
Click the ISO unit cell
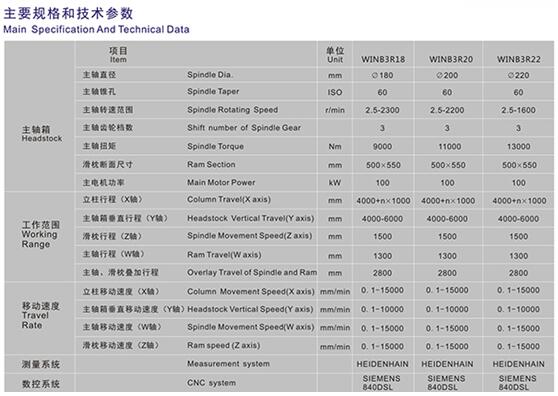pos(335,93)
